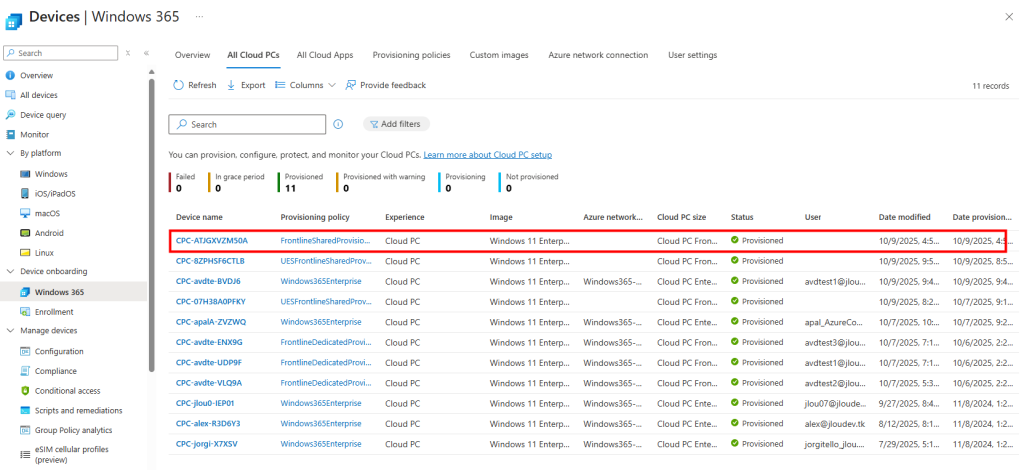Sort by Device name column header
Screen dimensions: 1024x470
point(199,217)
